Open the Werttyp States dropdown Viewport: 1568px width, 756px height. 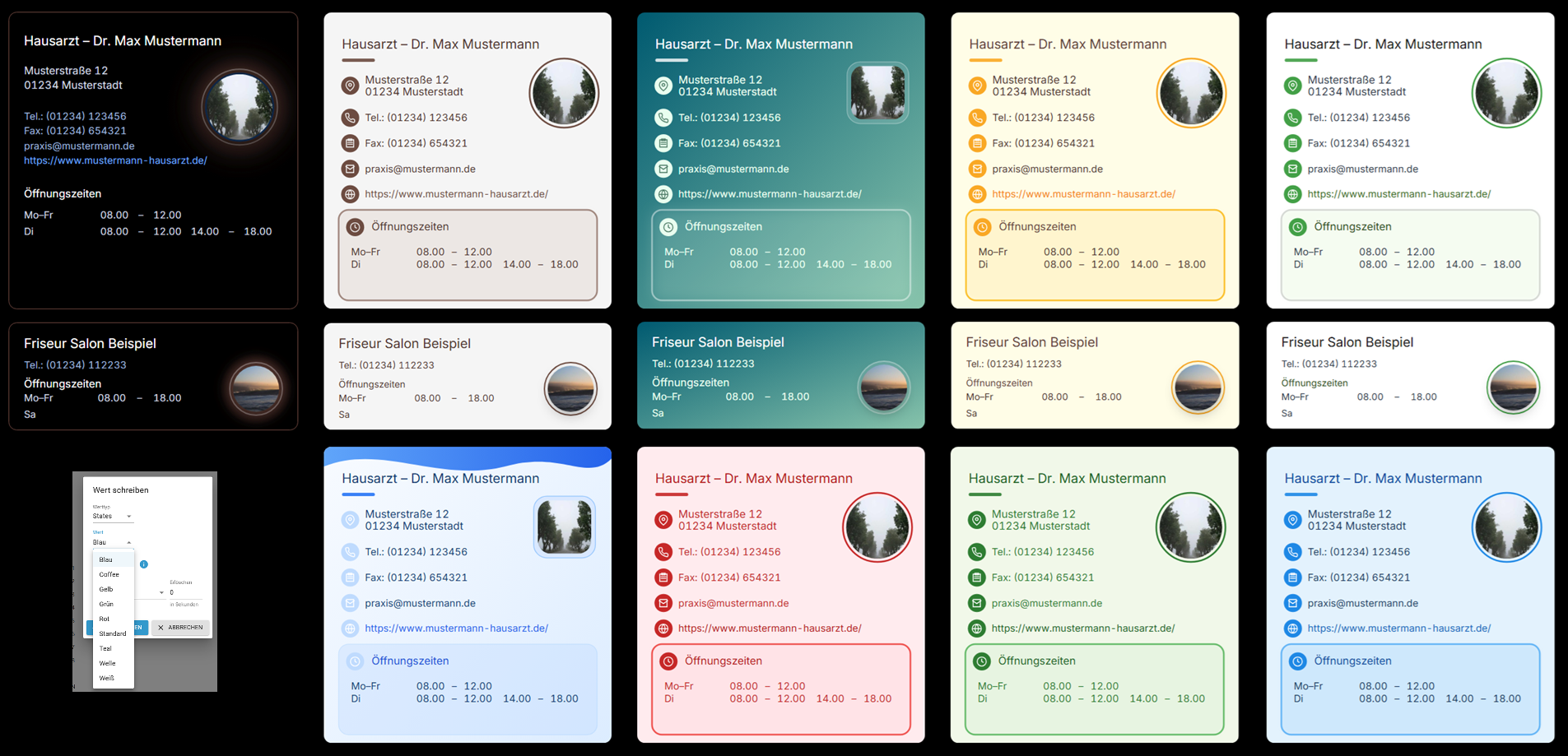tap(112, 516)
